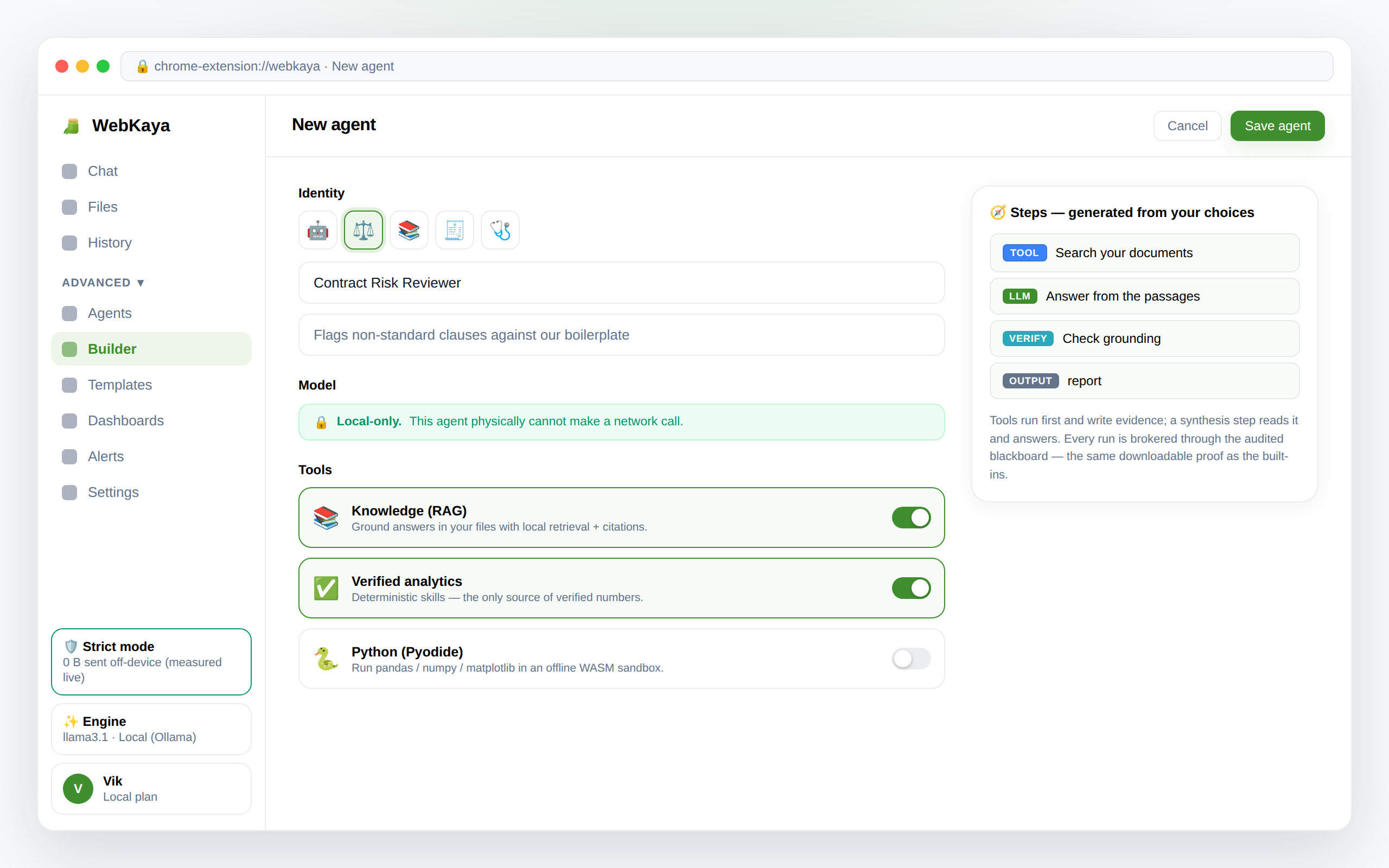Click the History sidebar icon
Image resolution: width=1389 pixels, height=868 pixels.
point(69,243)
